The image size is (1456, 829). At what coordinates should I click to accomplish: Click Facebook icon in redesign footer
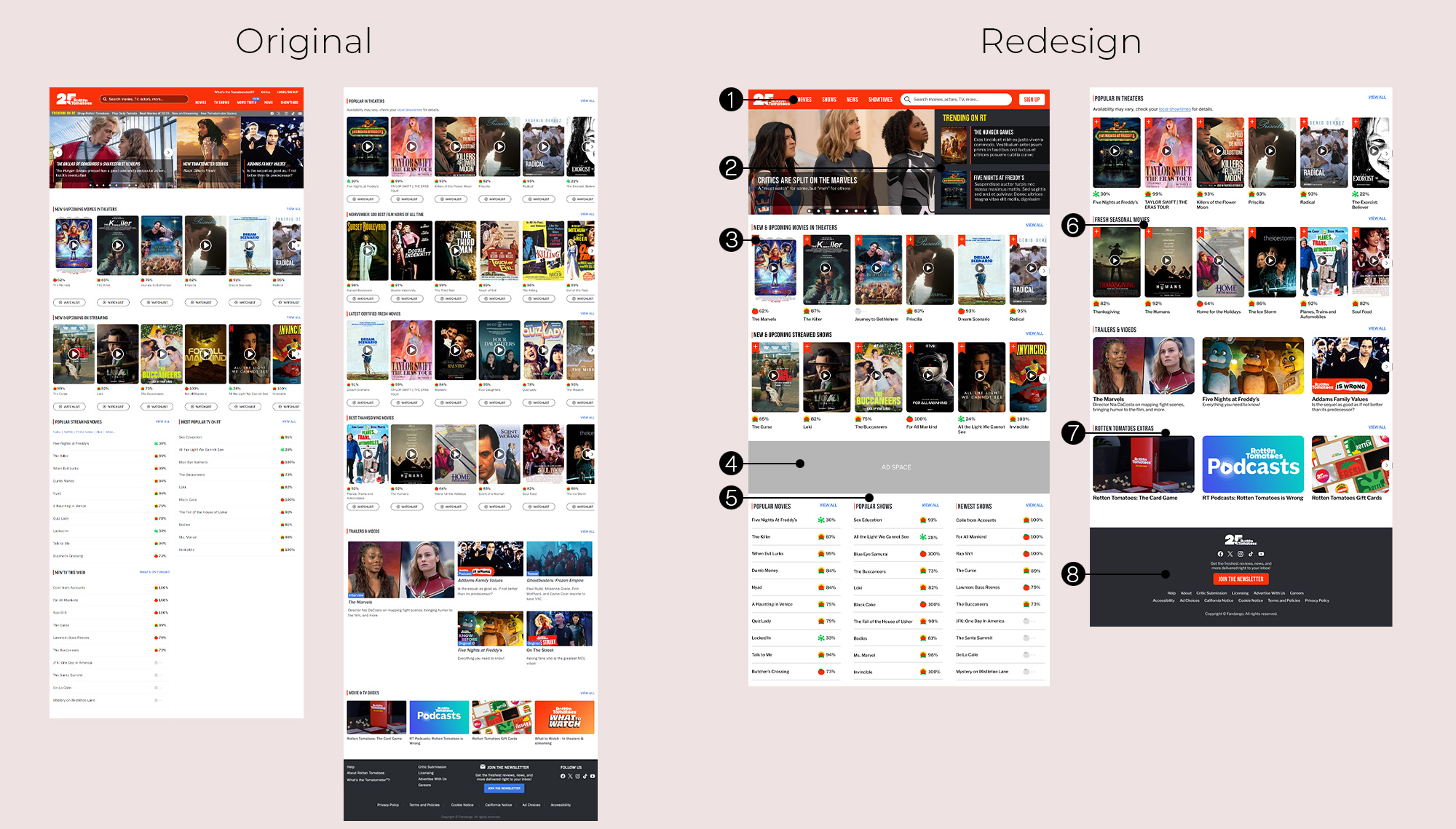1220,554
